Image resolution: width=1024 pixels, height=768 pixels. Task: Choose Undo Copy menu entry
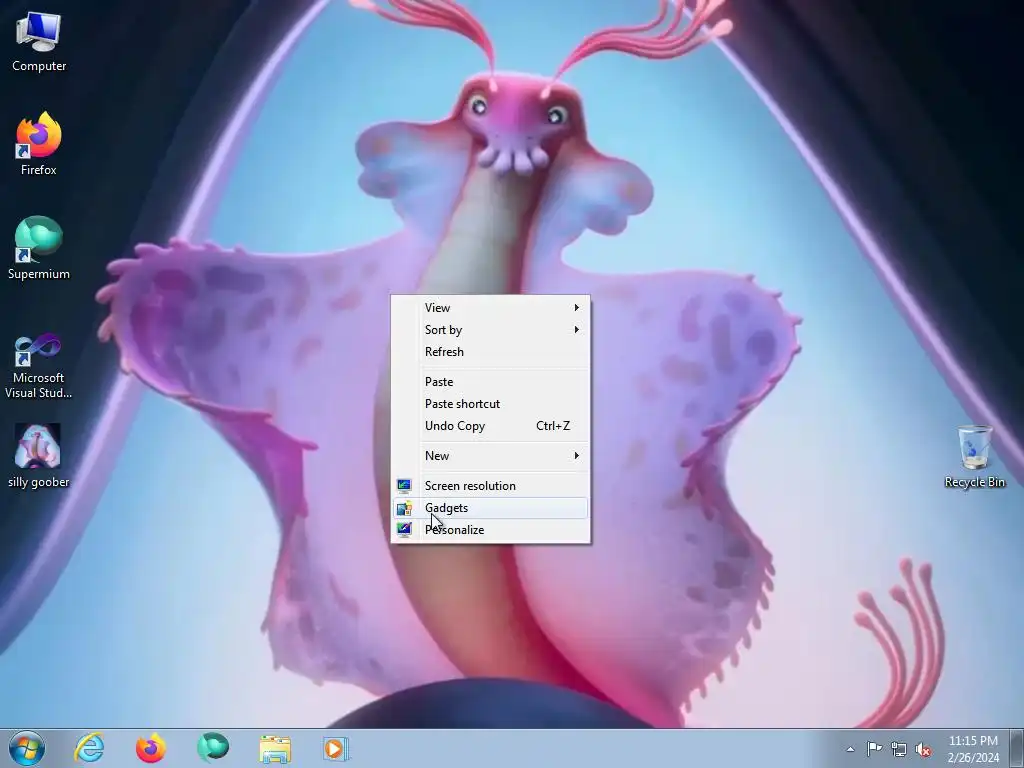click(x=490, y=426)
